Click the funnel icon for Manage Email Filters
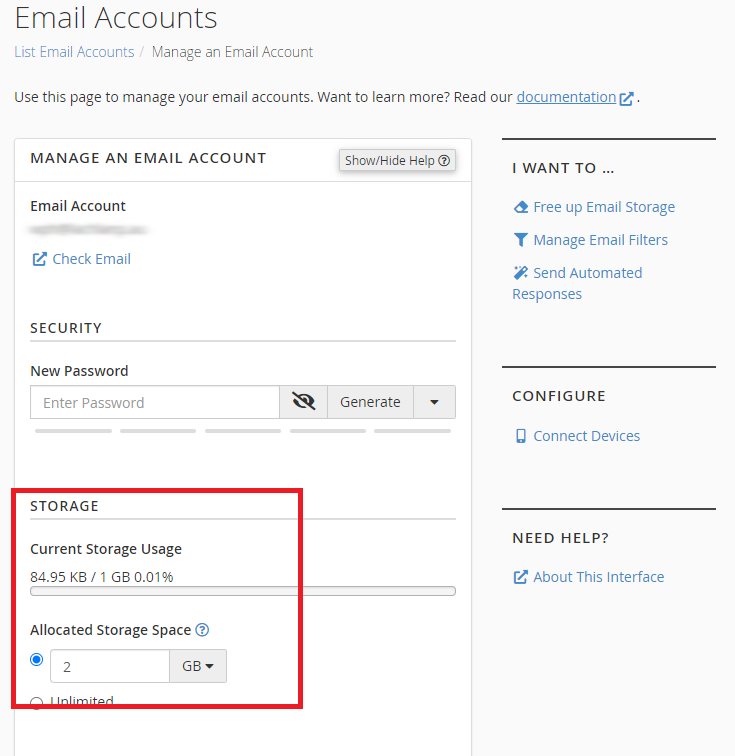The image size is (735, 756). tap(520, 240)
